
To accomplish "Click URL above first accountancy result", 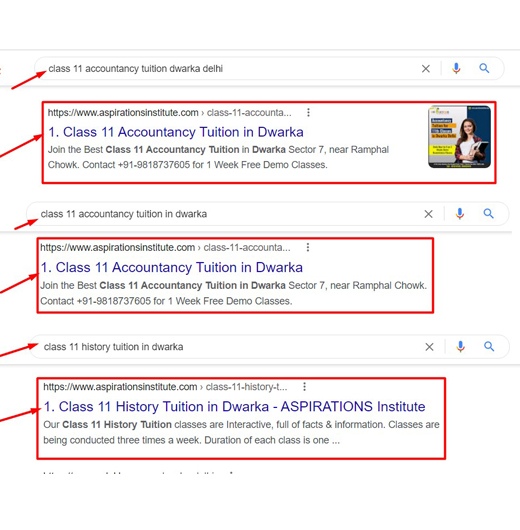I will click(169, 113).
